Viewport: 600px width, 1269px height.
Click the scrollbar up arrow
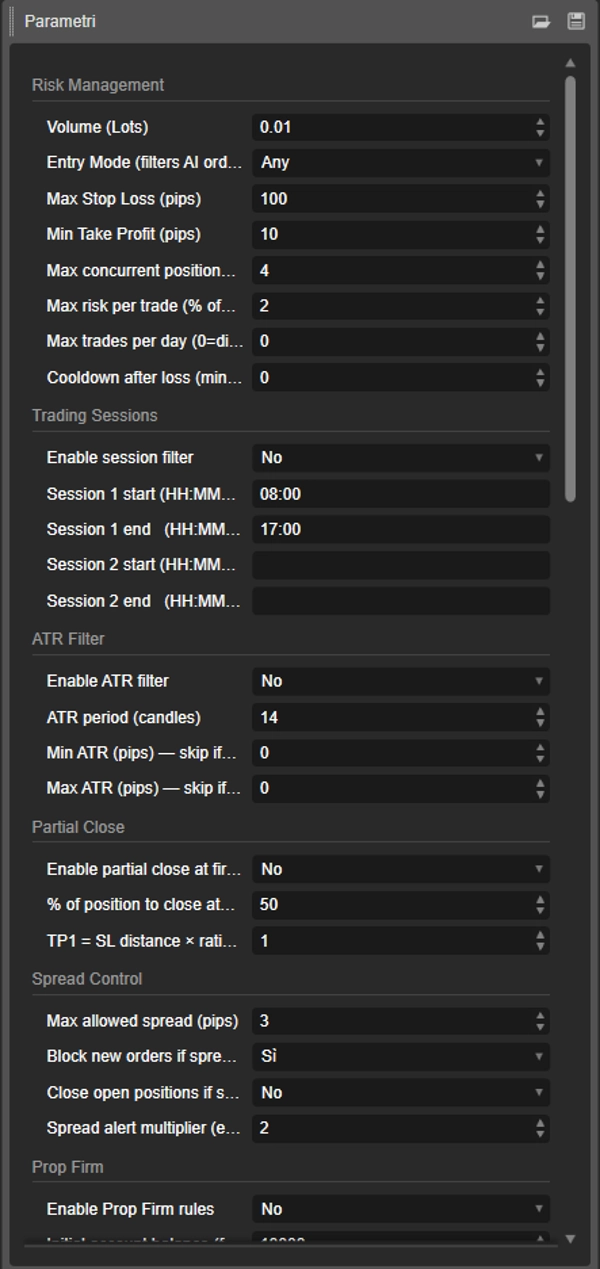570,60
